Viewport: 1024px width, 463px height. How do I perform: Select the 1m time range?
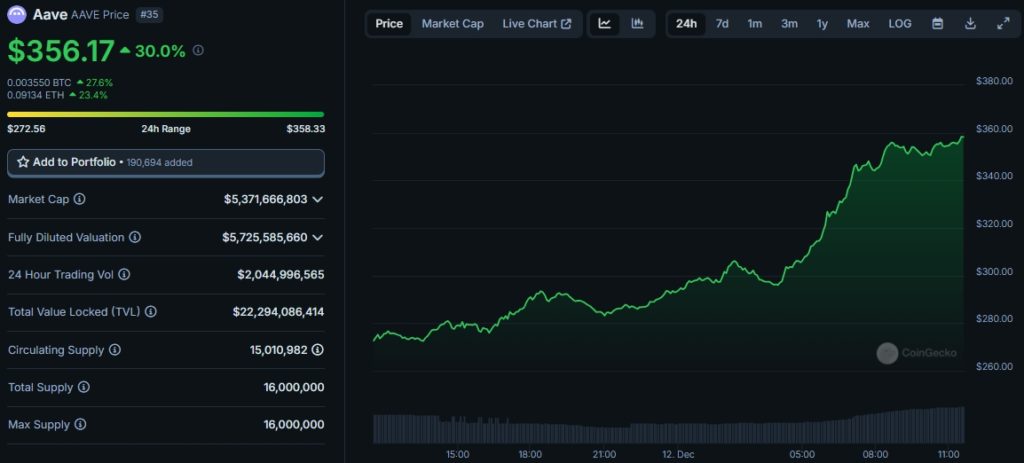(x=755, y=24)
